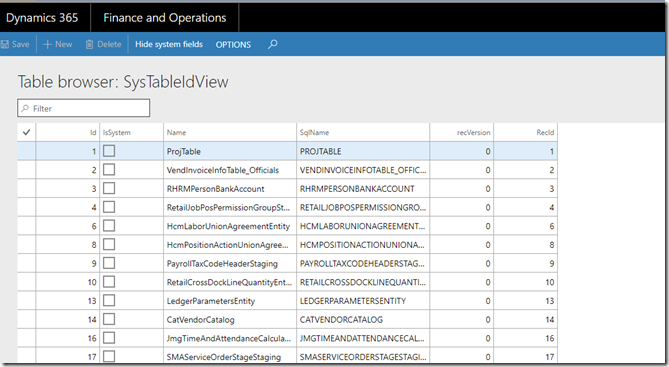Screen dimensions: 669x367
Task: Toggle IsSystem checkbox for RetailCrossDockLineQuantityEnt row
Action: [x=109, y=282]
